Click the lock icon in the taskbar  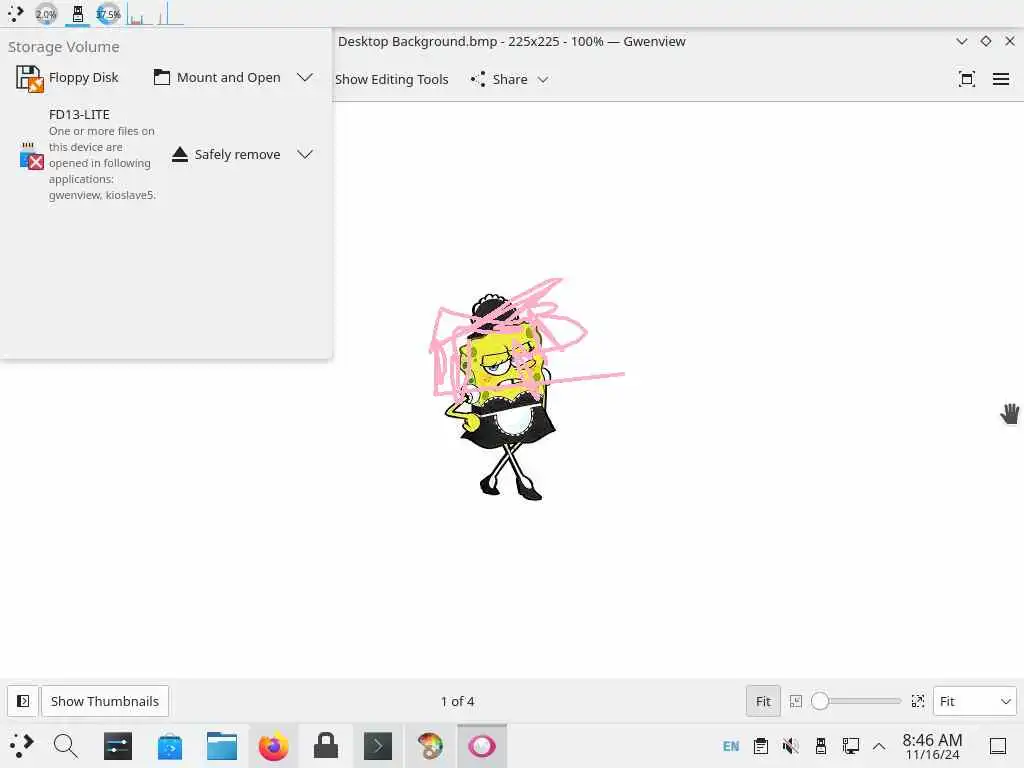tap(326, 746)
